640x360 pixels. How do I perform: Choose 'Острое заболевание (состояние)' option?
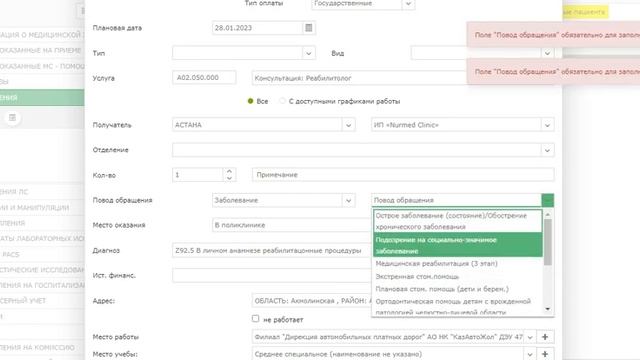click(458, 221)
